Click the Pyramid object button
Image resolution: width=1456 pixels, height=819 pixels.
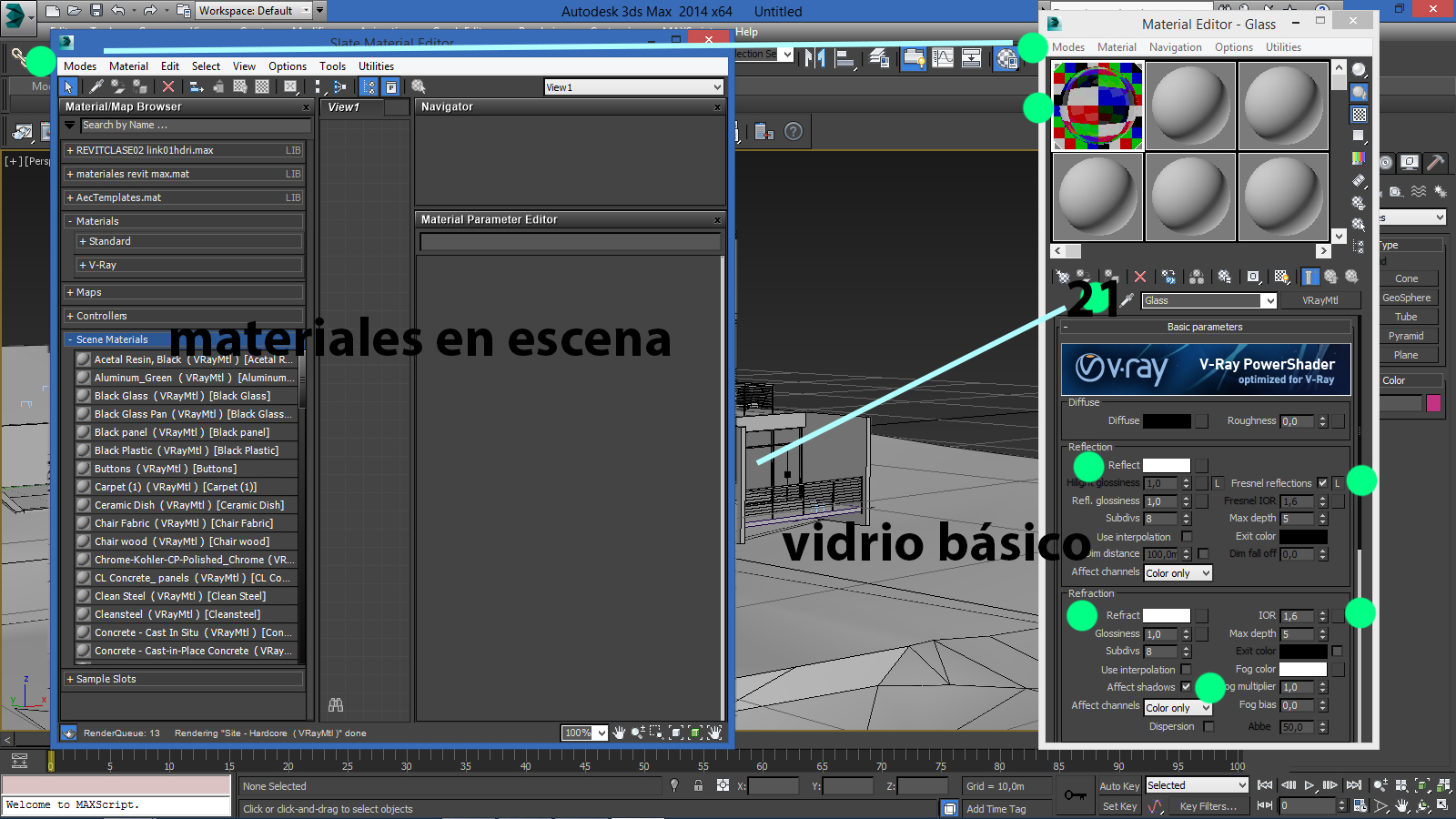(1406, 336)
